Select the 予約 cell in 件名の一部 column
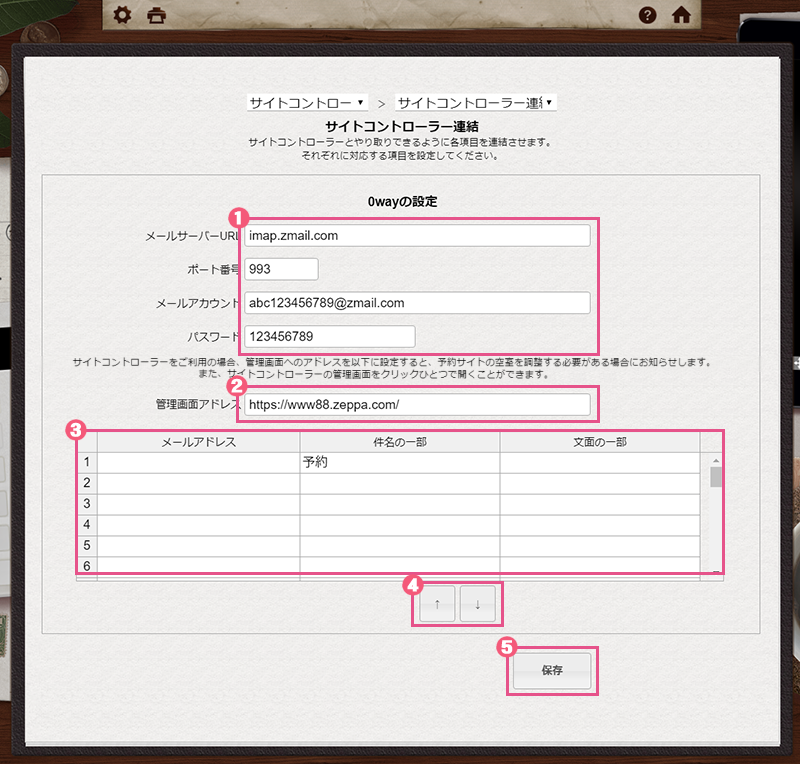800x764 pixels. (400, 462)
